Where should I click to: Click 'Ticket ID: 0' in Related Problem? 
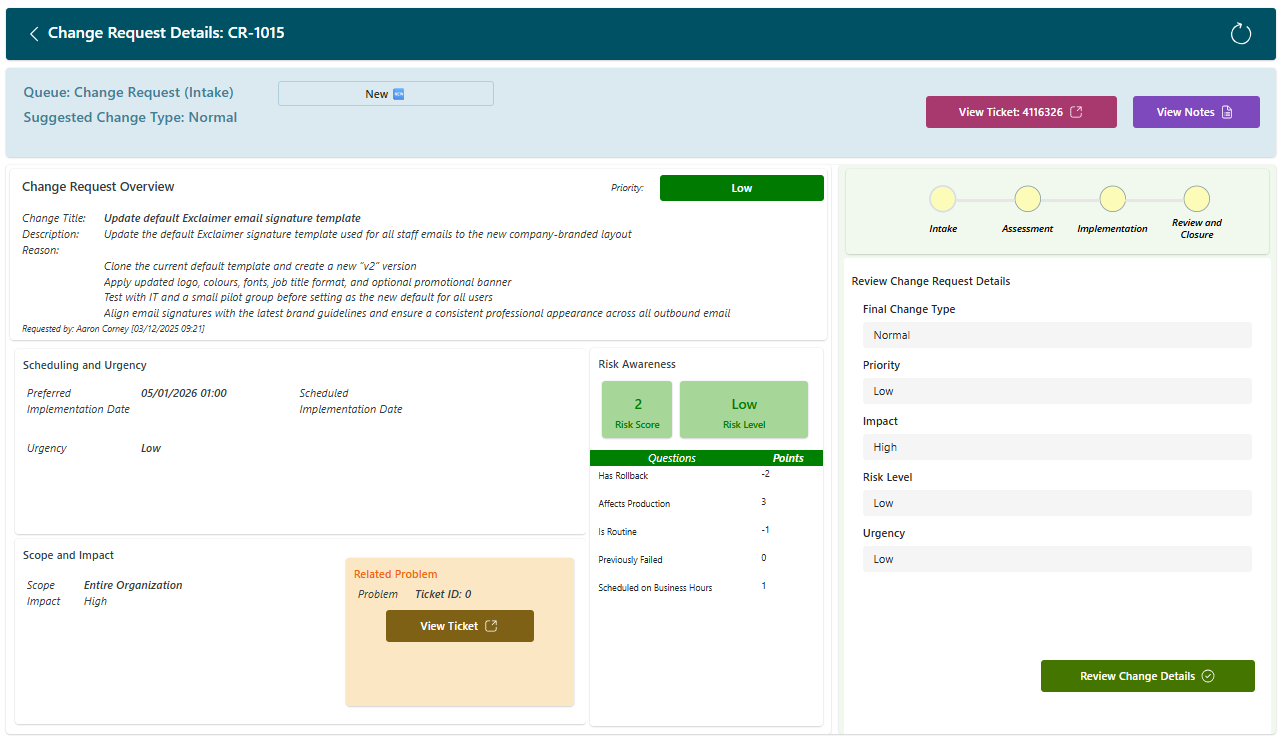[x=443, y=594]
